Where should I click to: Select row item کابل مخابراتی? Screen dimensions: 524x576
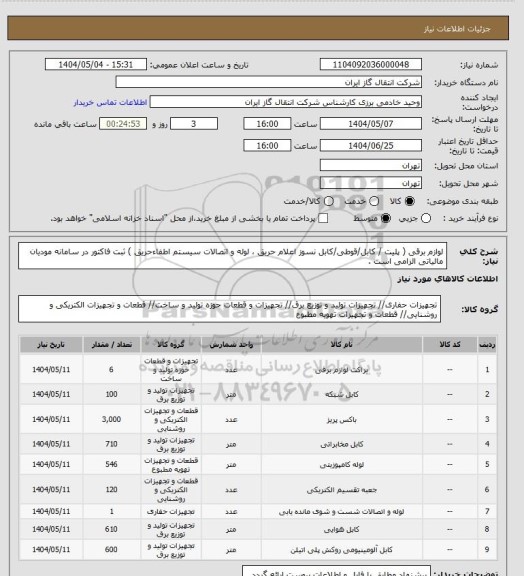pyautogui.click(x=342, y=444)
